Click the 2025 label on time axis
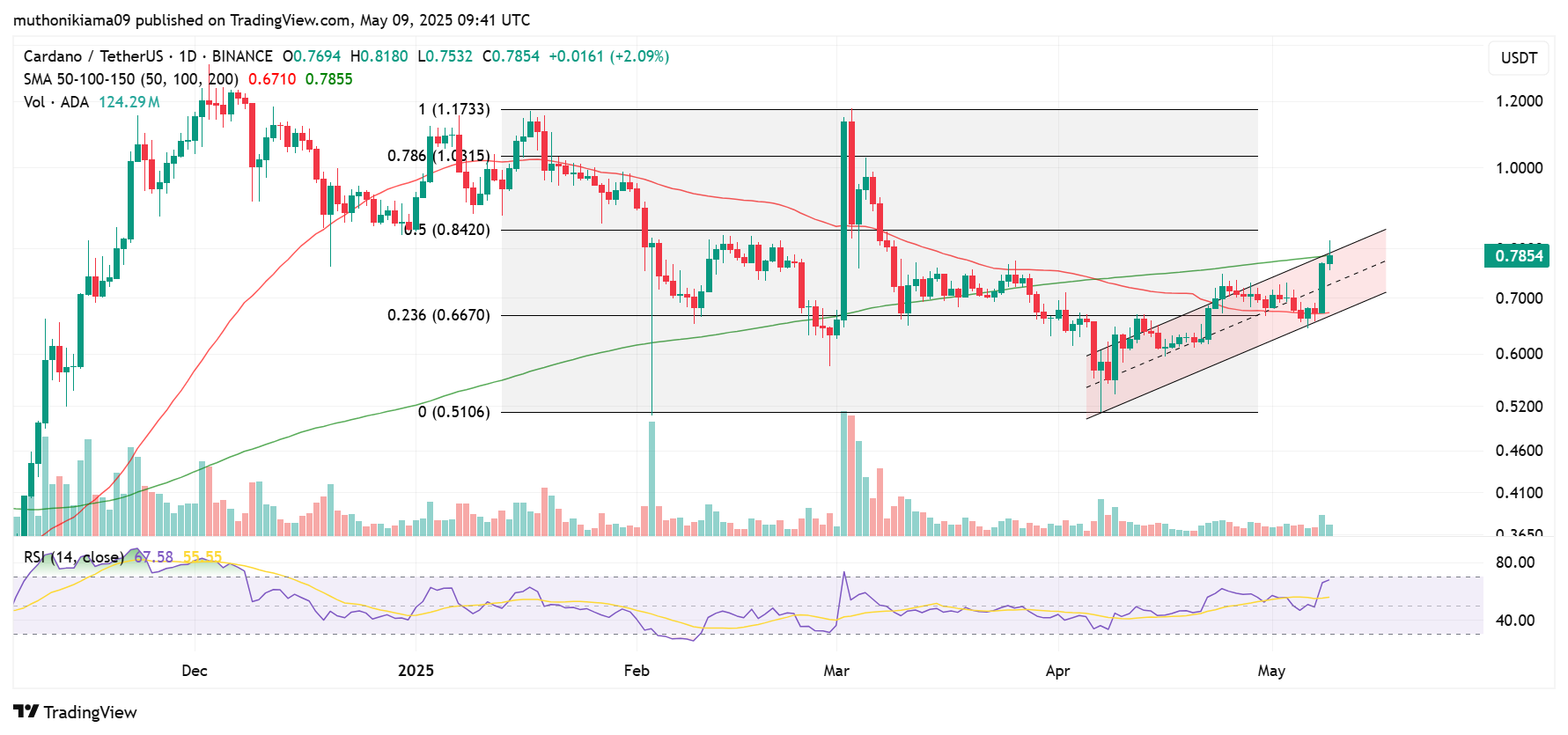 416,671
